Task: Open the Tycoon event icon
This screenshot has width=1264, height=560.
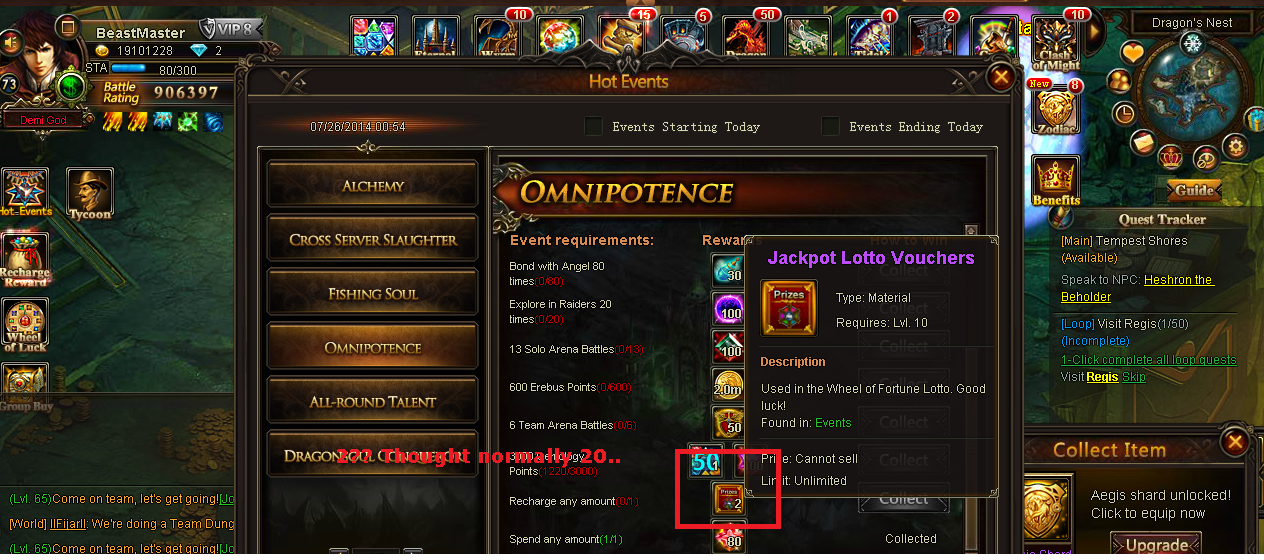Action: 89,193
